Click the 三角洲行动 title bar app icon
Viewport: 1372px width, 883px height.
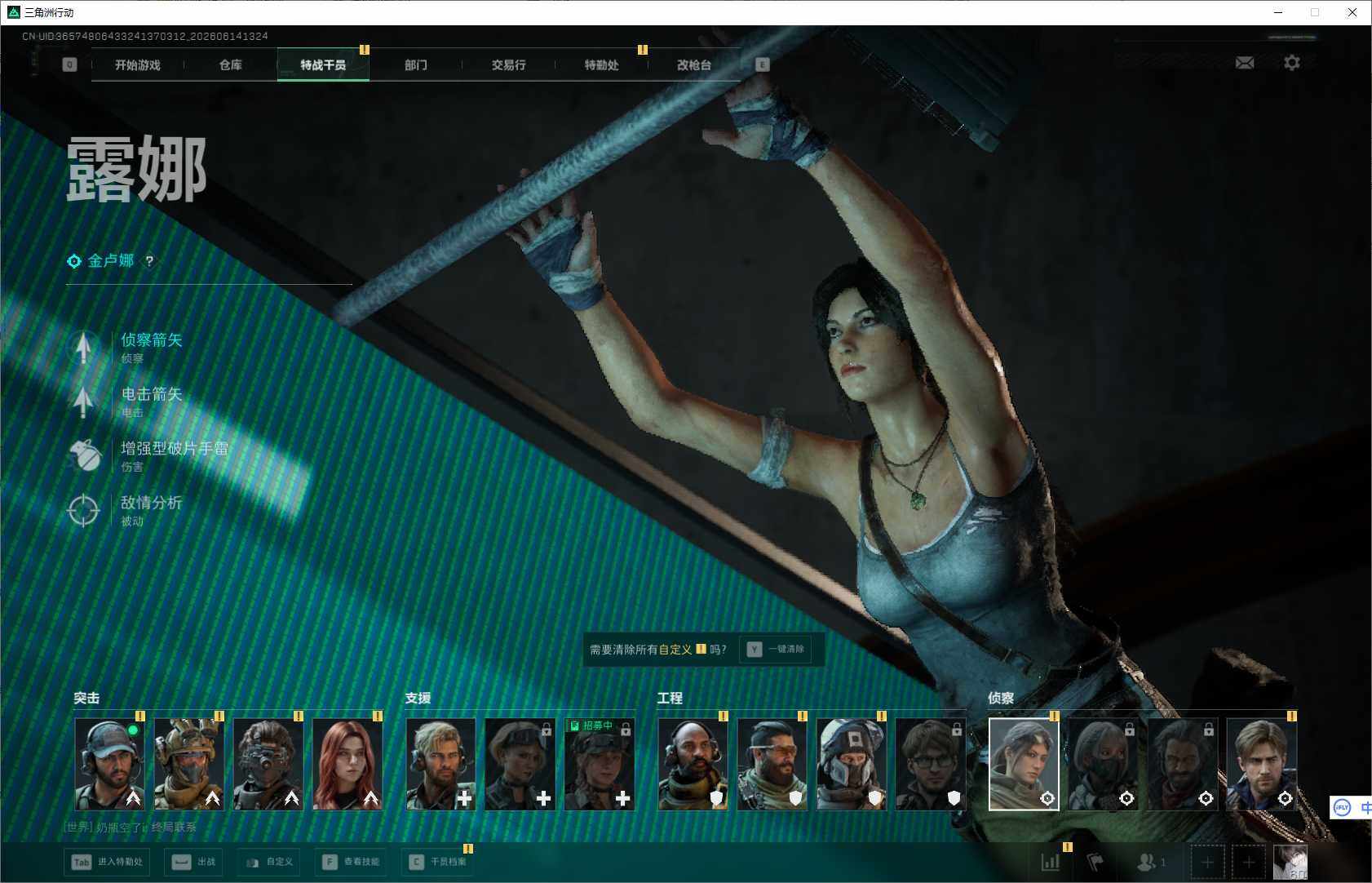[13, 12]
